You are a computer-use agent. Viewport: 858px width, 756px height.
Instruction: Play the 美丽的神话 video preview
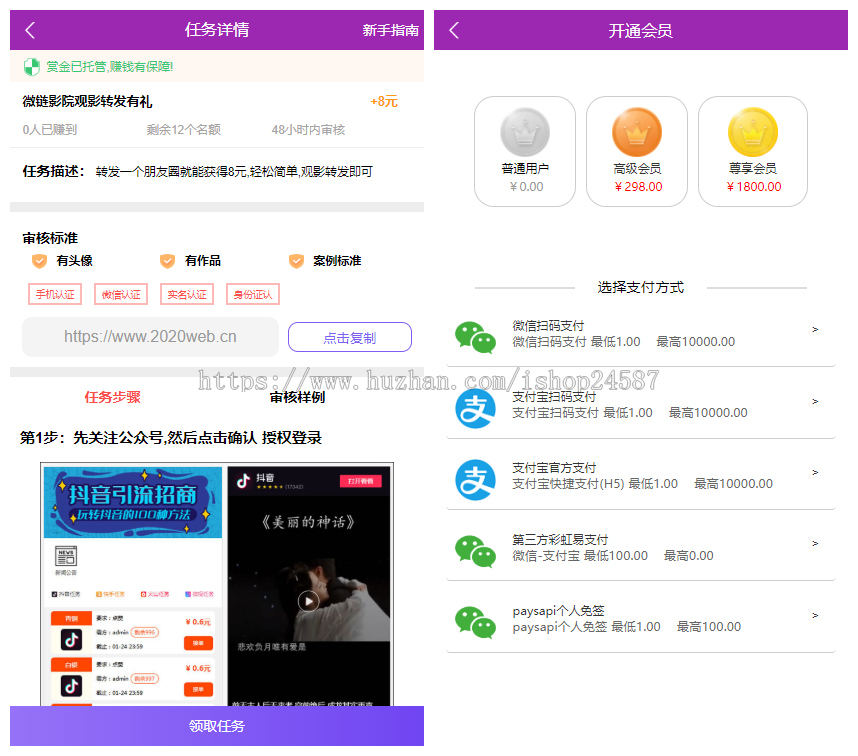click(x=309, y=601)
